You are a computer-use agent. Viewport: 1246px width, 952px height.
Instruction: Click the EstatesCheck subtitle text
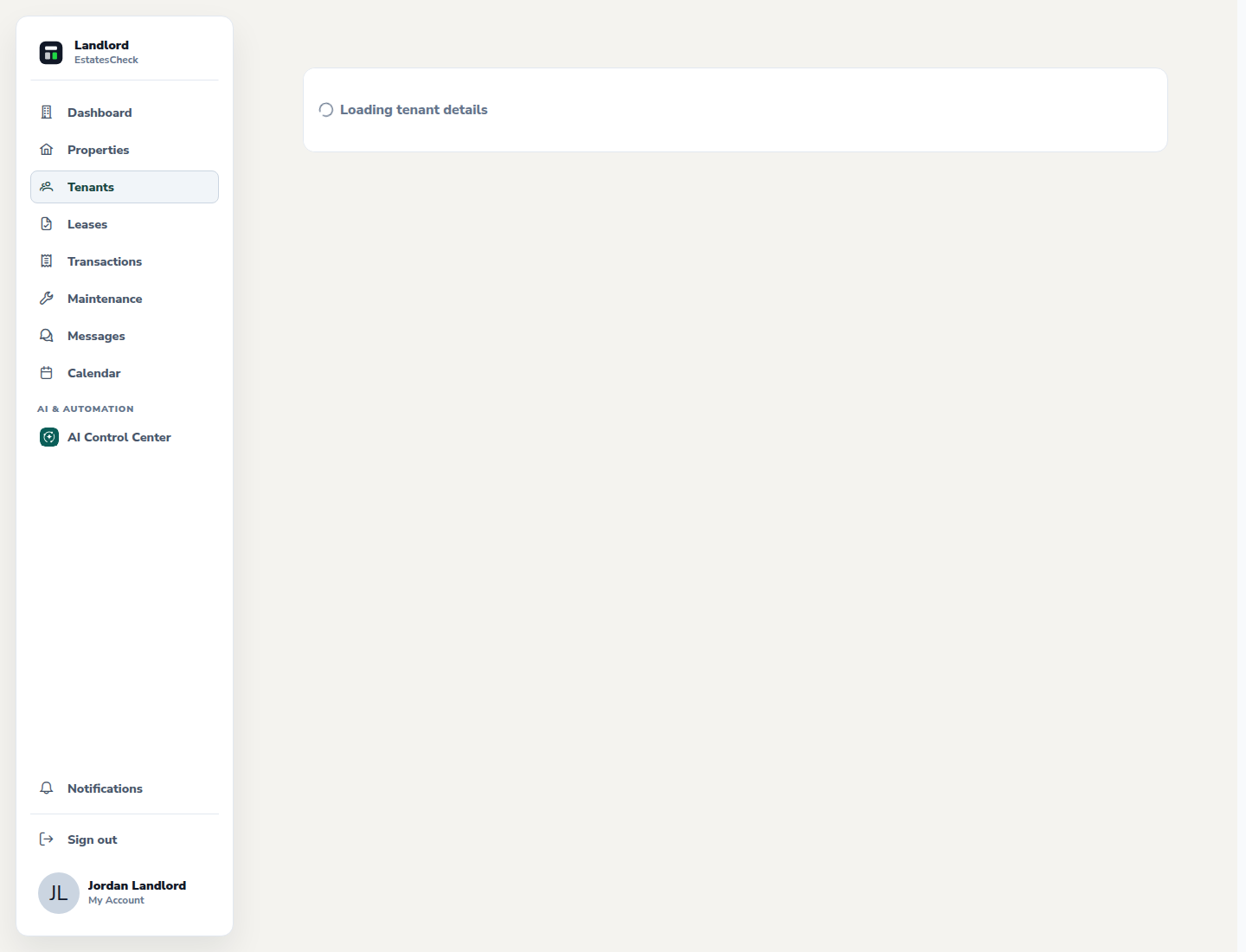(x=106, y=60)
